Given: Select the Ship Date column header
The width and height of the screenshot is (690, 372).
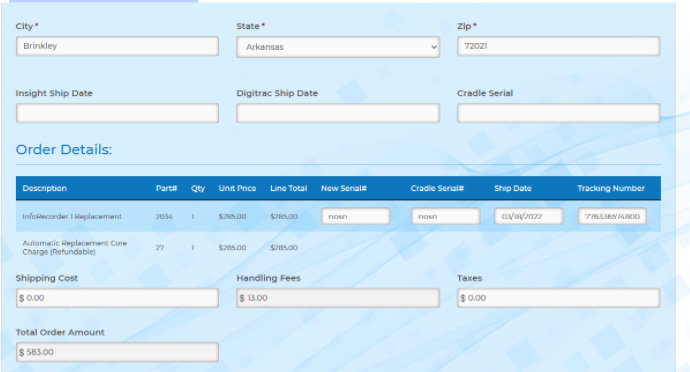Looking at the screenshot, I should point(513,188).
